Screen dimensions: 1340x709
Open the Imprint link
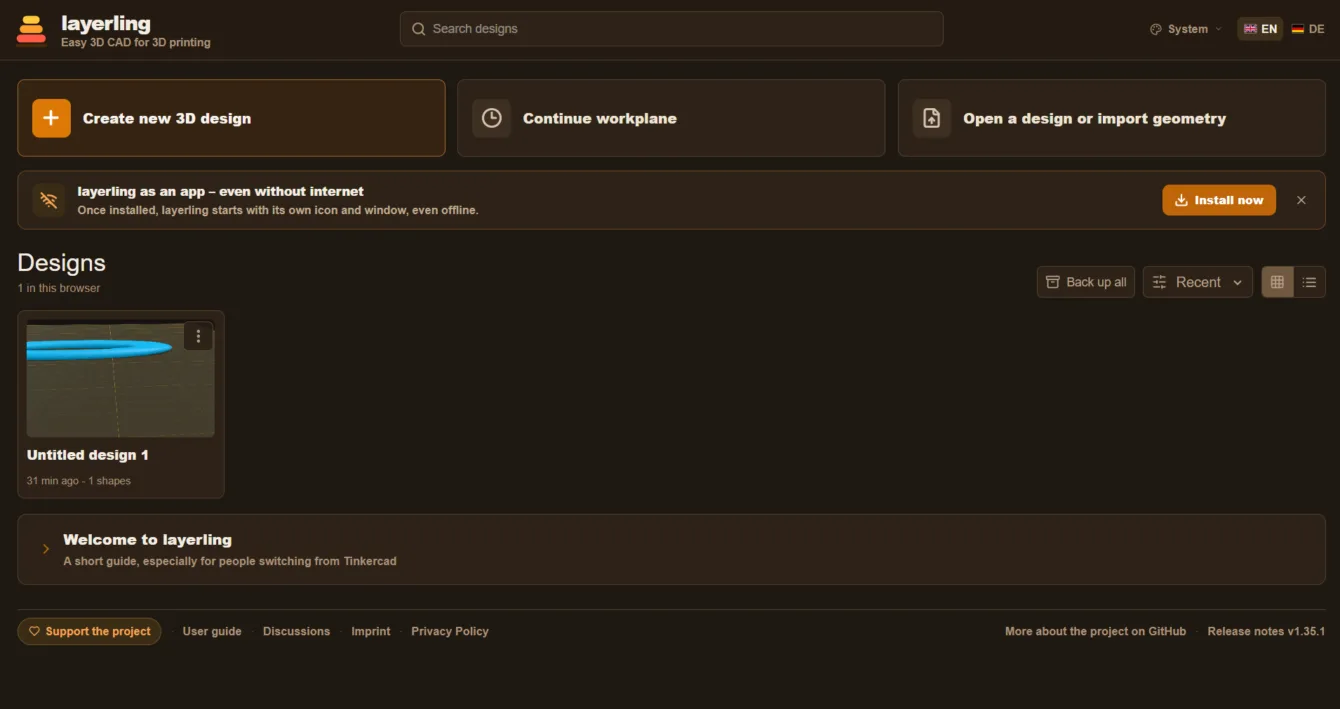pyautogui.click(x=371, y=631)
